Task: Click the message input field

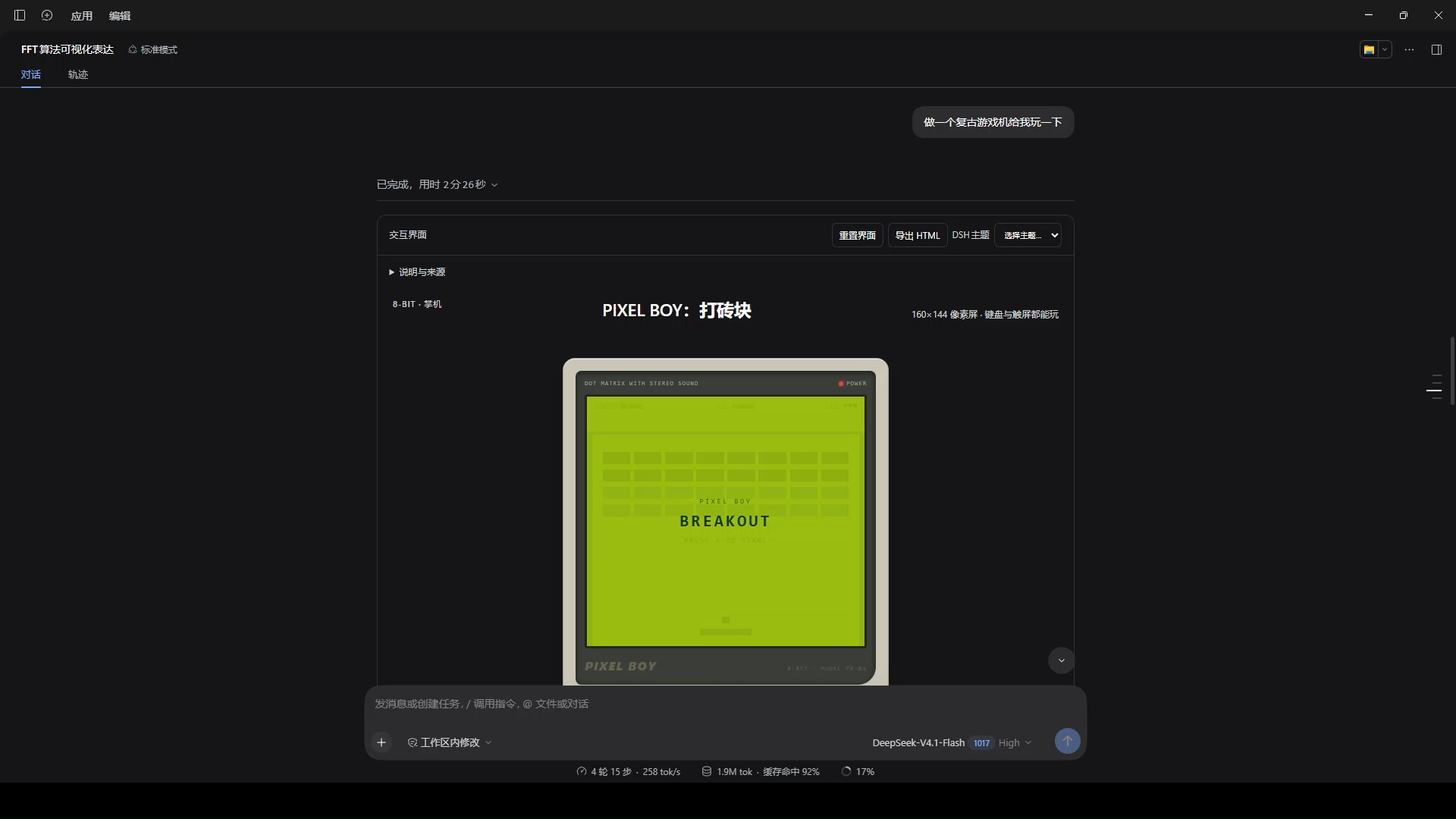Action: [725, 704]
